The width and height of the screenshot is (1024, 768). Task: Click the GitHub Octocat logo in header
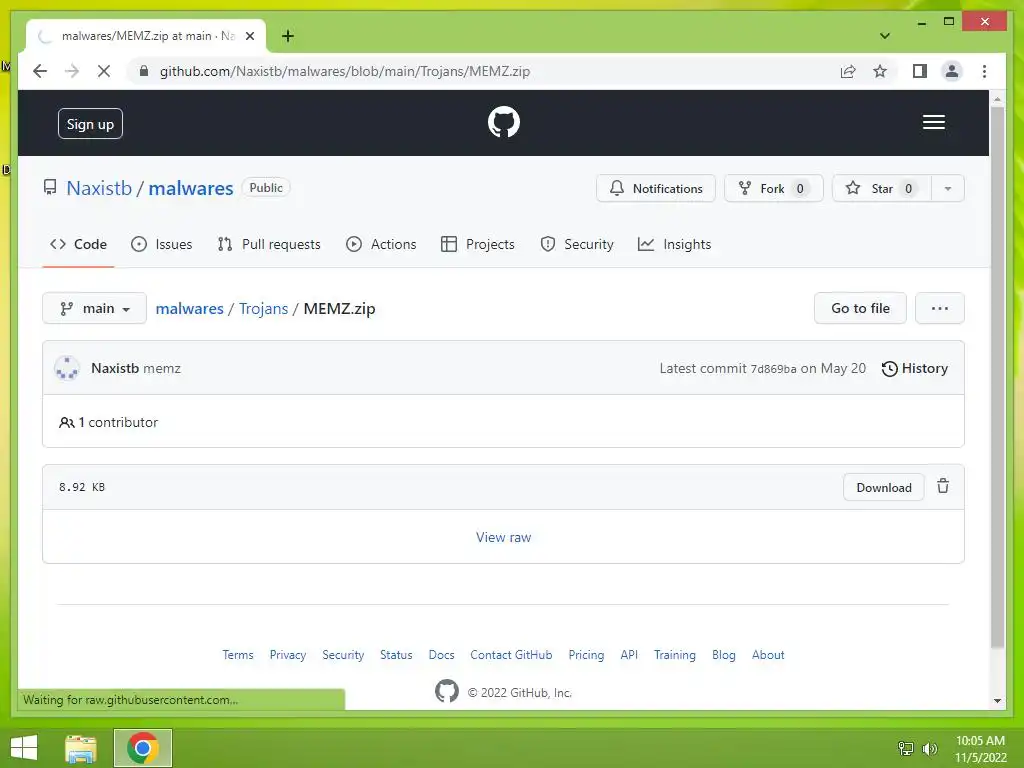click(x=504, y=122)
